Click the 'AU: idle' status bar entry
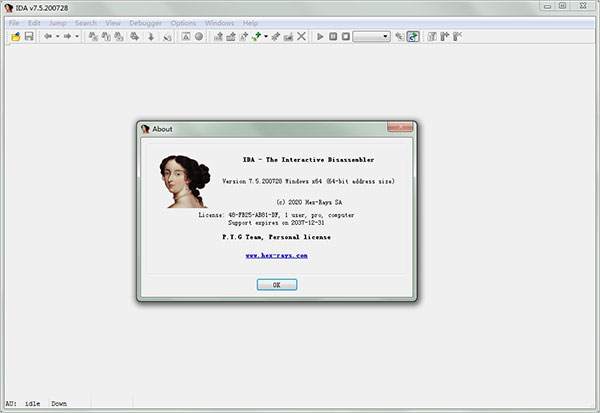 coord(23,404)
